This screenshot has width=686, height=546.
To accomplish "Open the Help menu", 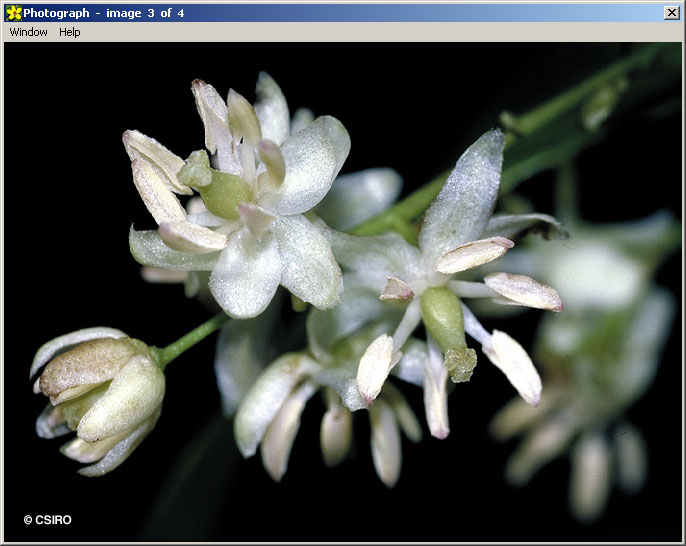I will coord(69,32).
